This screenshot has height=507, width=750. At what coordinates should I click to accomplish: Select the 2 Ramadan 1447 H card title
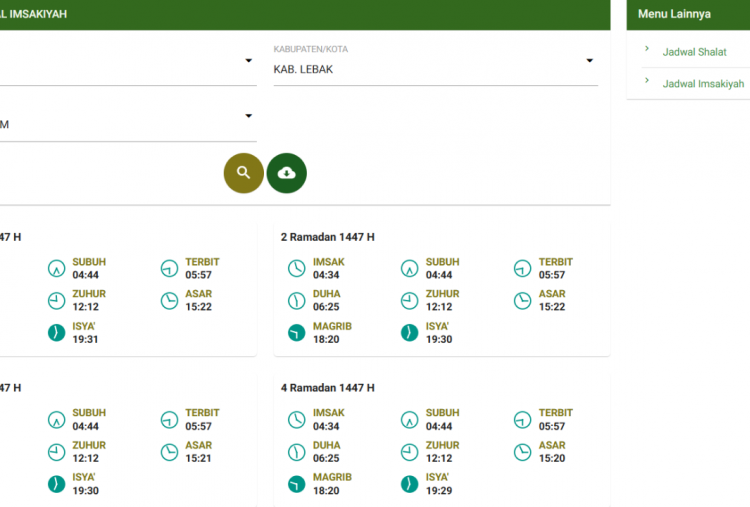click(x=328, y=237)
